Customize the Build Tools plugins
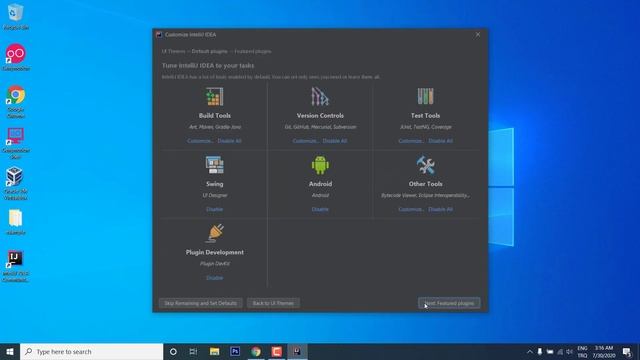 tap(200, 141)
